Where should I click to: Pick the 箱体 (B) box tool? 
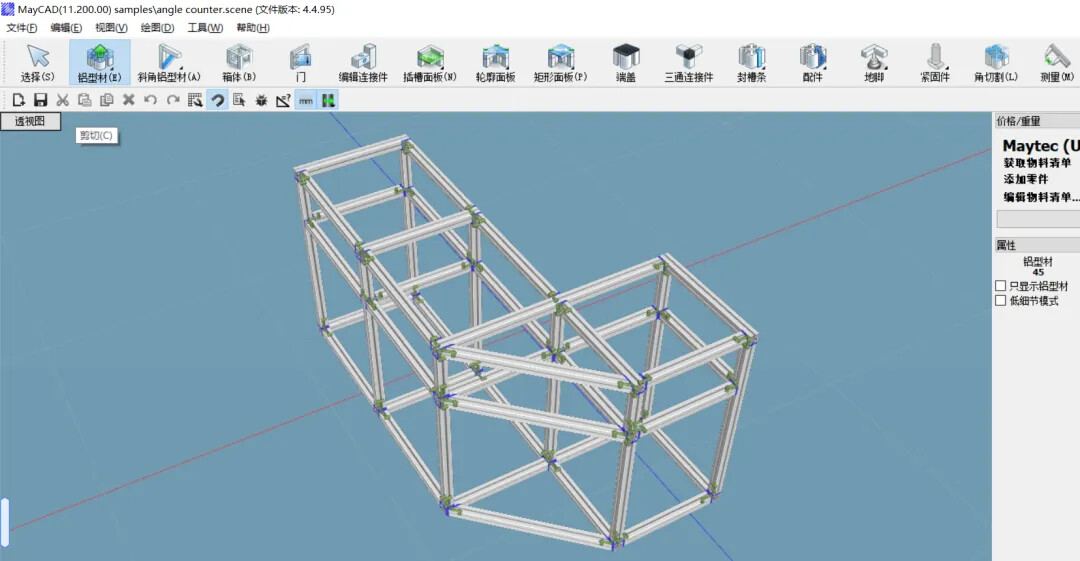239,62
